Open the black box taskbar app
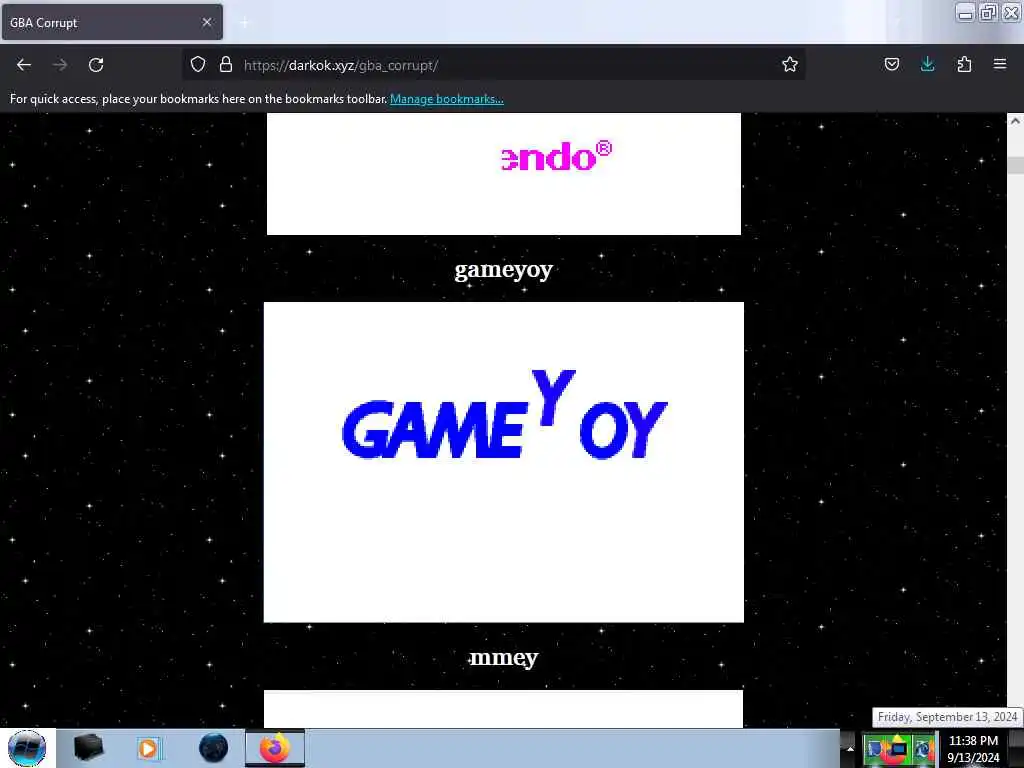The image size is (1024, 768). [88, 748]
